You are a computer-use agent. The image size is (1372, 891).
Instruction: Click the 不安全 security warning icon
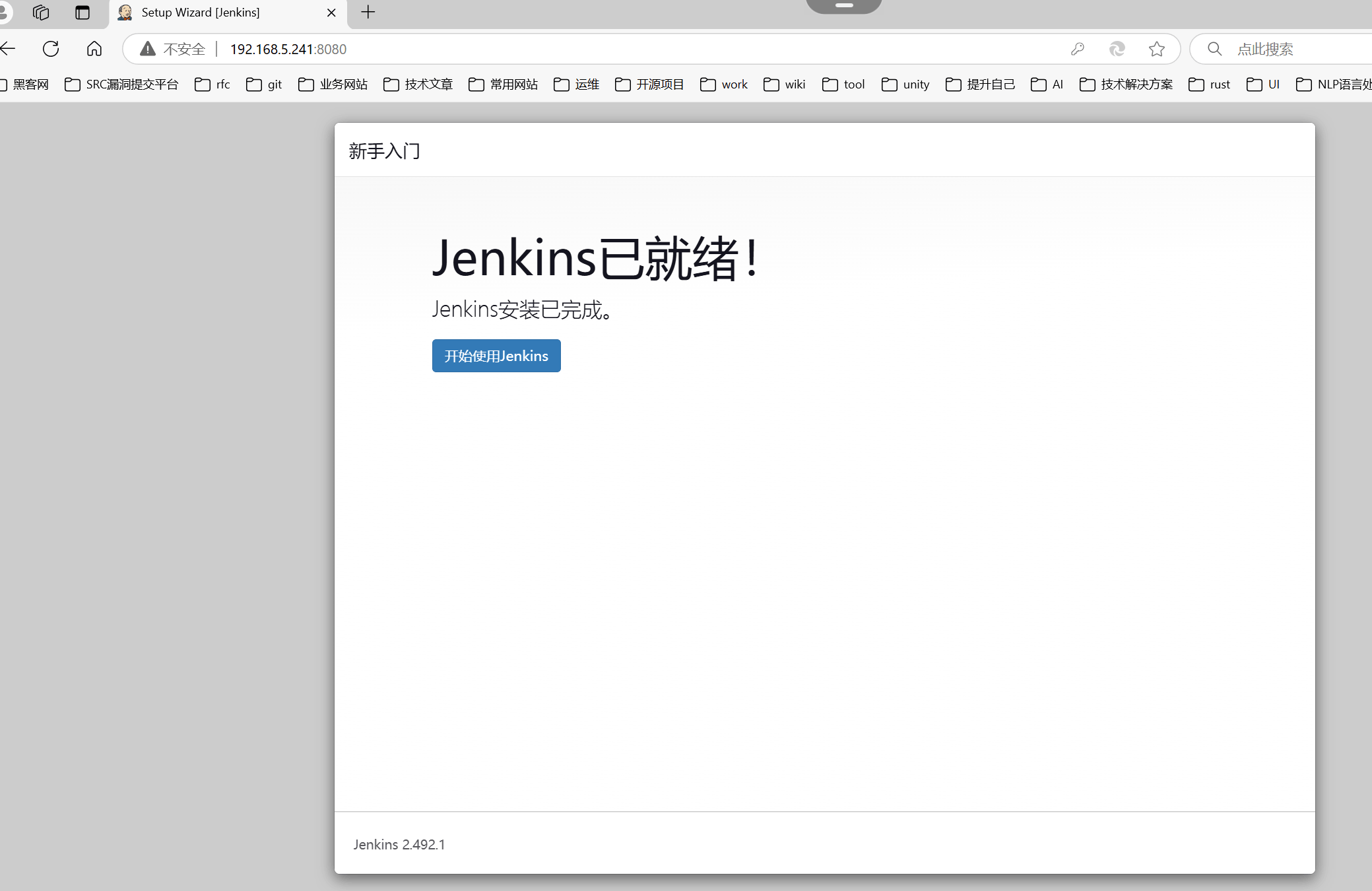pos(148,49)
